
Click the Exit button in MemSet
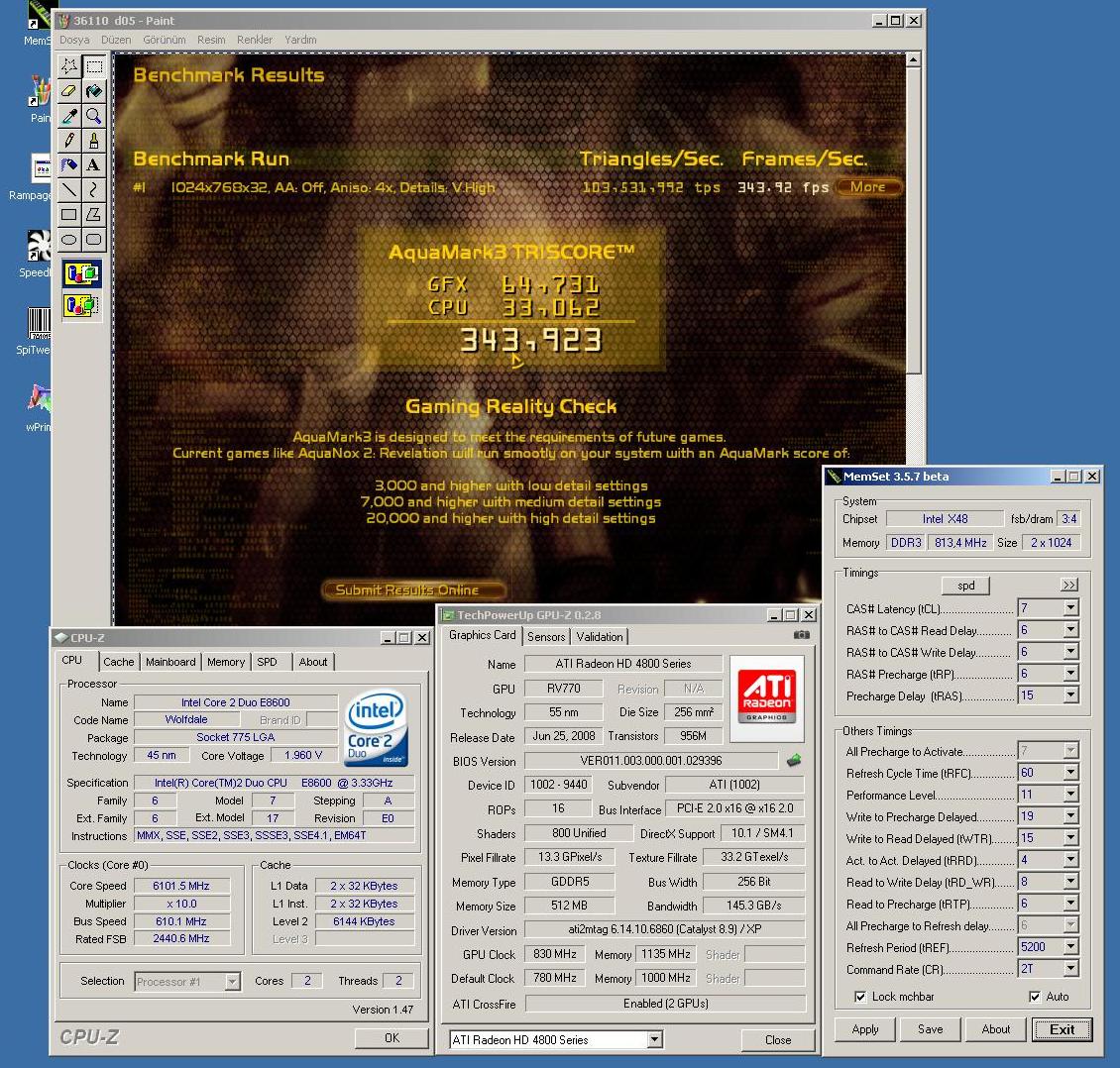(x=1062, y=1029)
